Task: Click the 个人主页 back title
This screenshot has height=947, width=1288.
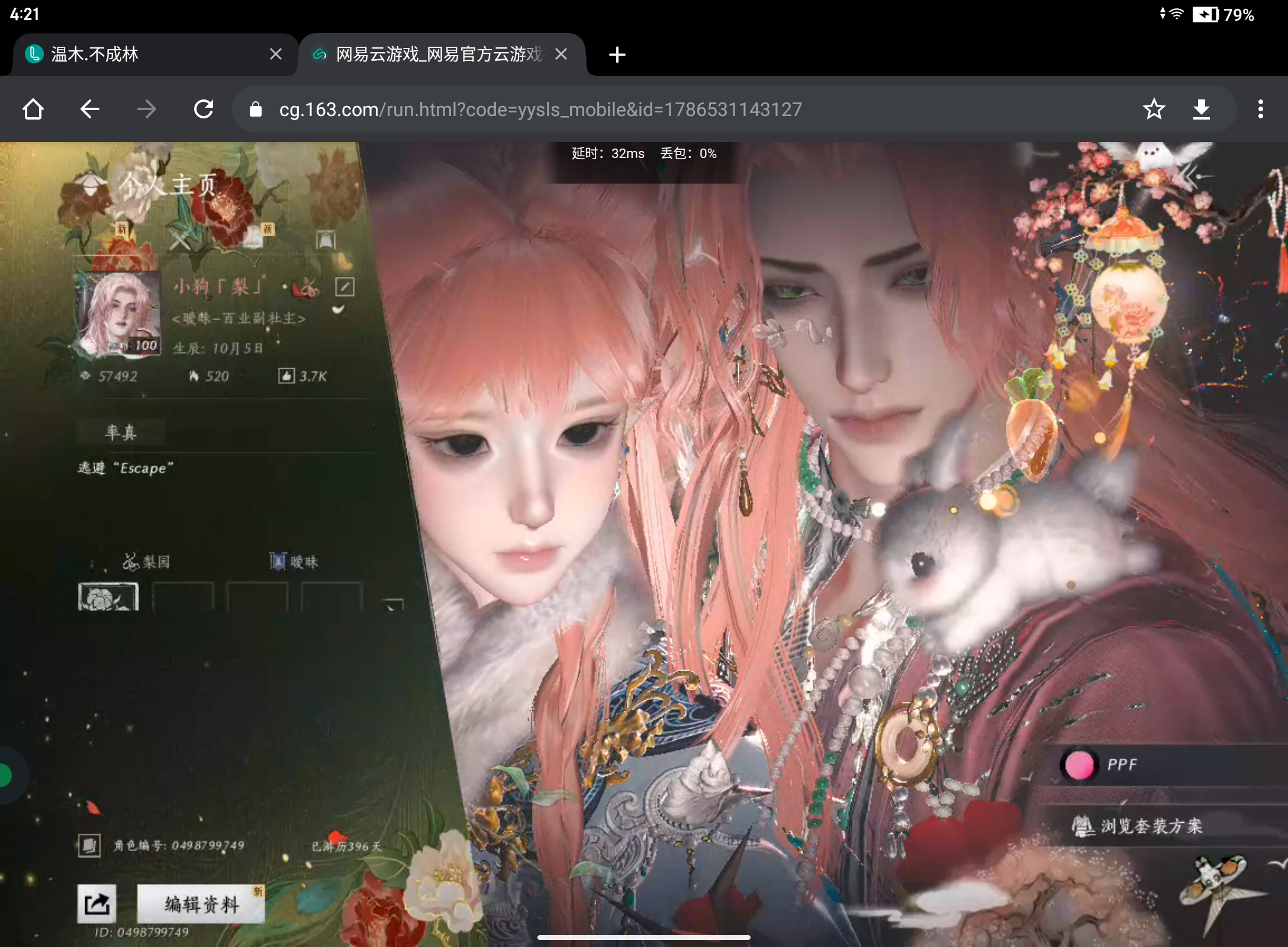Action: (x=168, y=185)
